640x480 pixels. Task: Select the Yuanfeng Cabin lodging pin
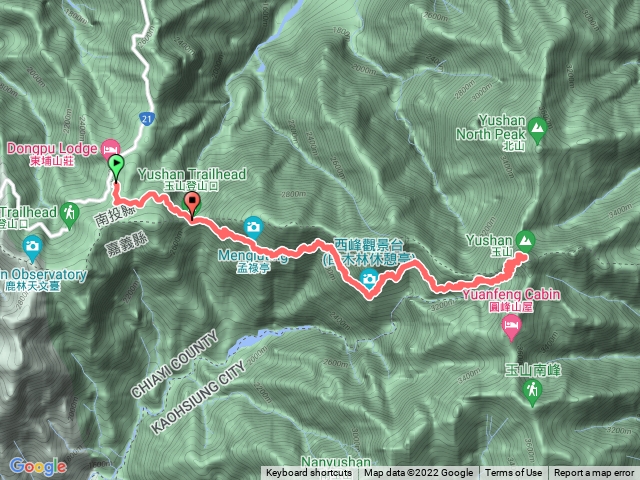tap(511, 327)
